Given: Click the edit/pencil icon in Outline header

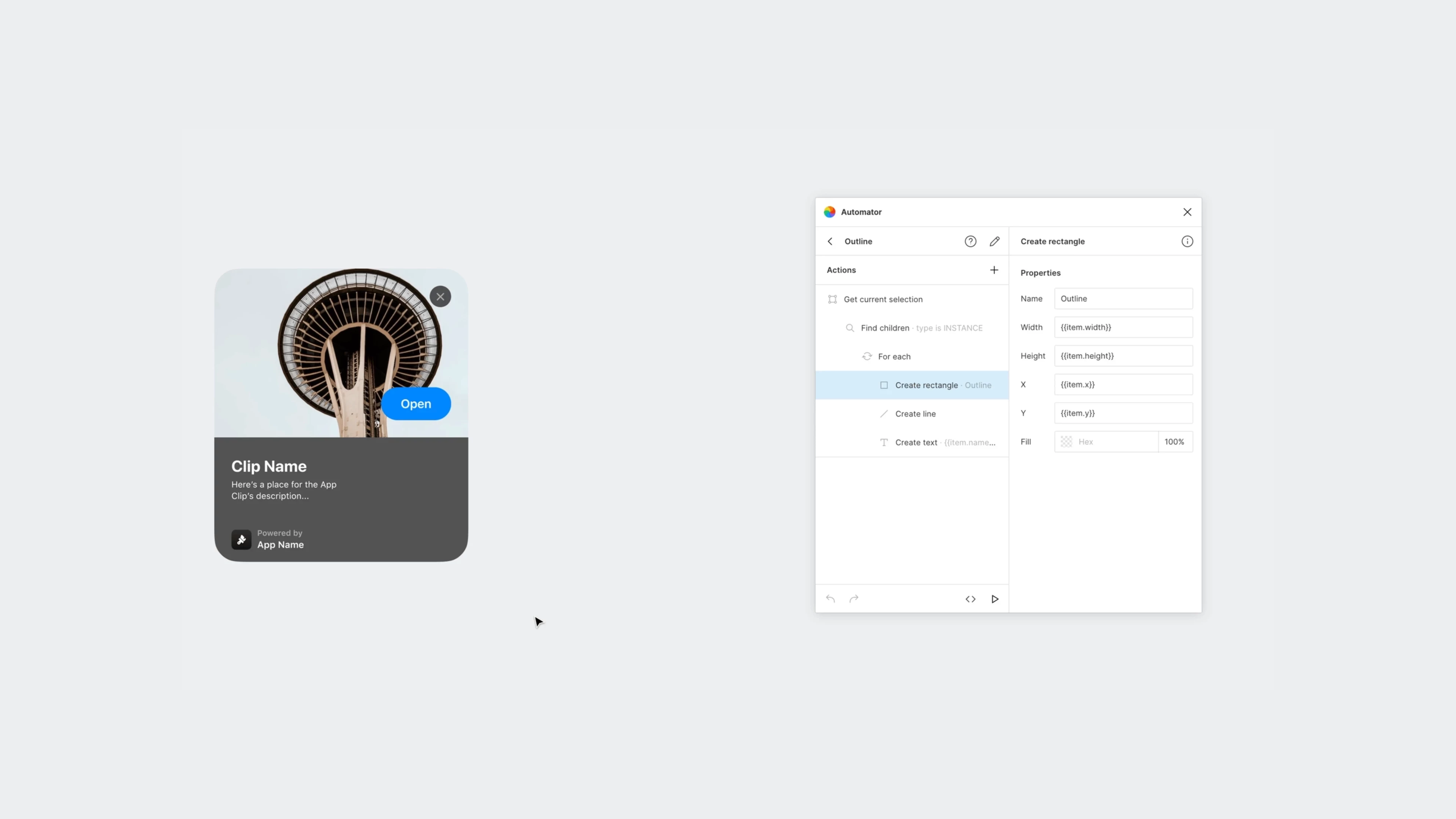Looking at the screenshot, I should click(995, 241).
